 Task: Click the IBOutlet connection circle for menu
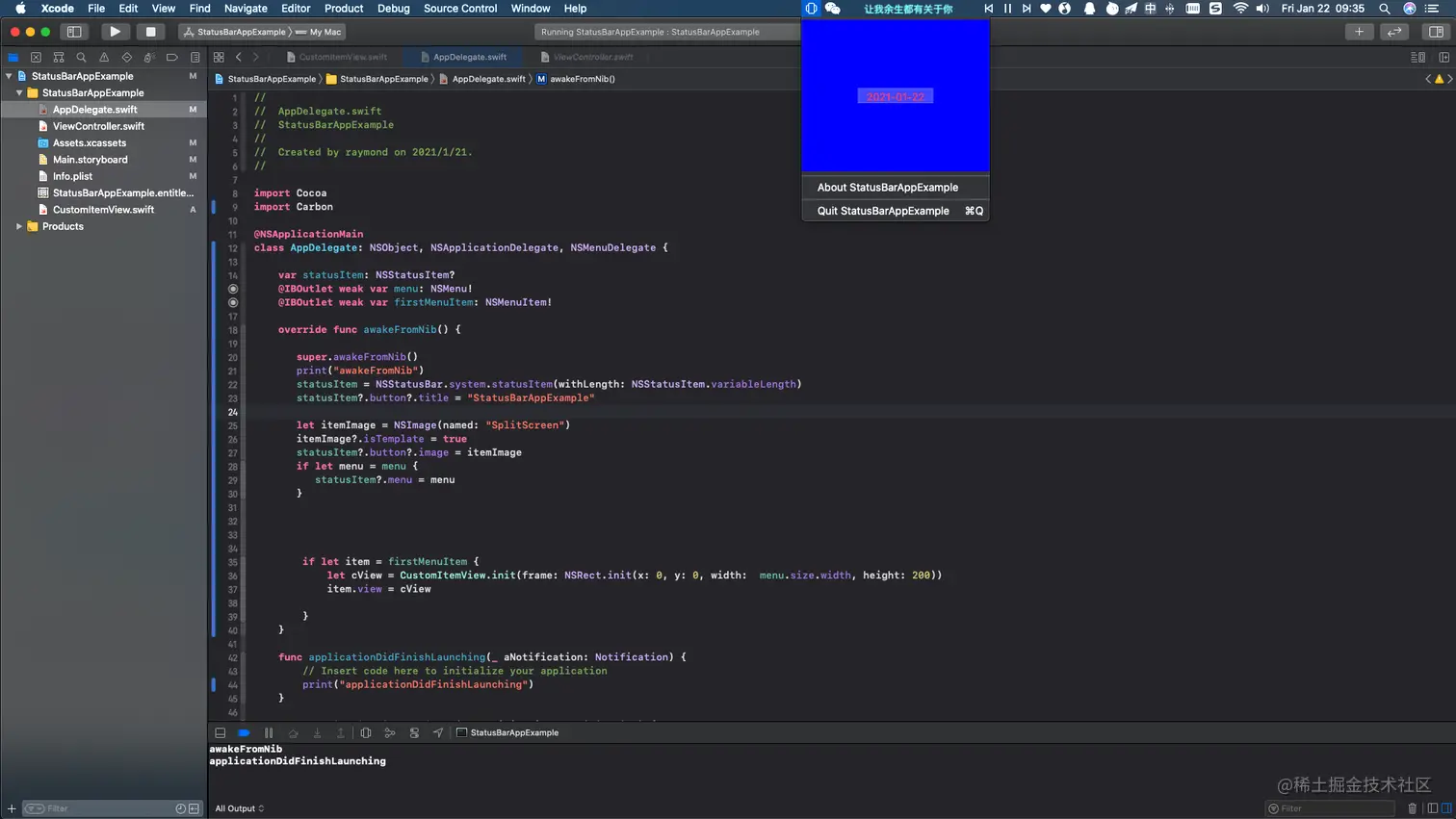point(233,289)
